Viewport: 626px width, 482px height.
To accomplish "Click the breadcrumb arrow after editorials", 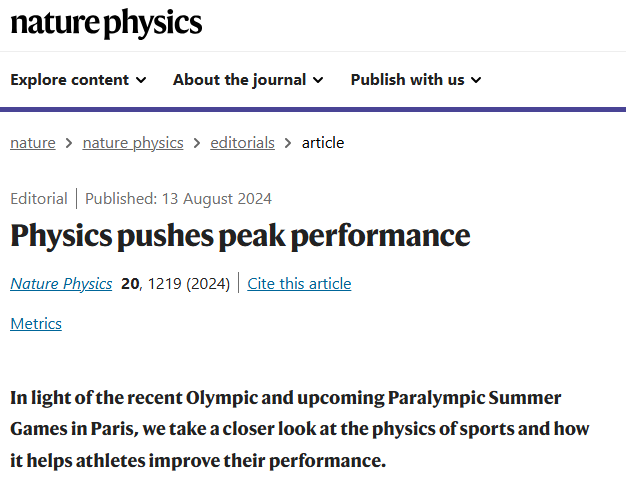I will pos(288,143).
